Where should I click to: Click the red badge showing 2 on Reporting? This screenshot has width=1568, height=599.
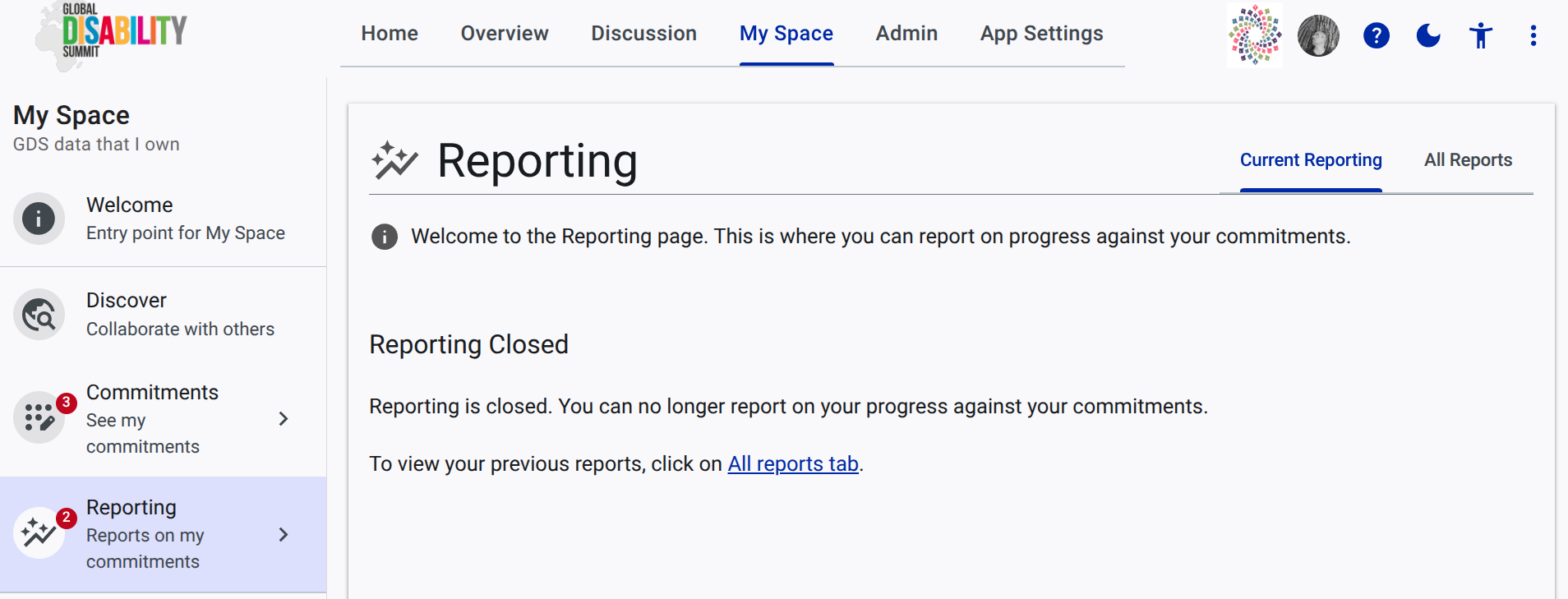coord(67,518)
